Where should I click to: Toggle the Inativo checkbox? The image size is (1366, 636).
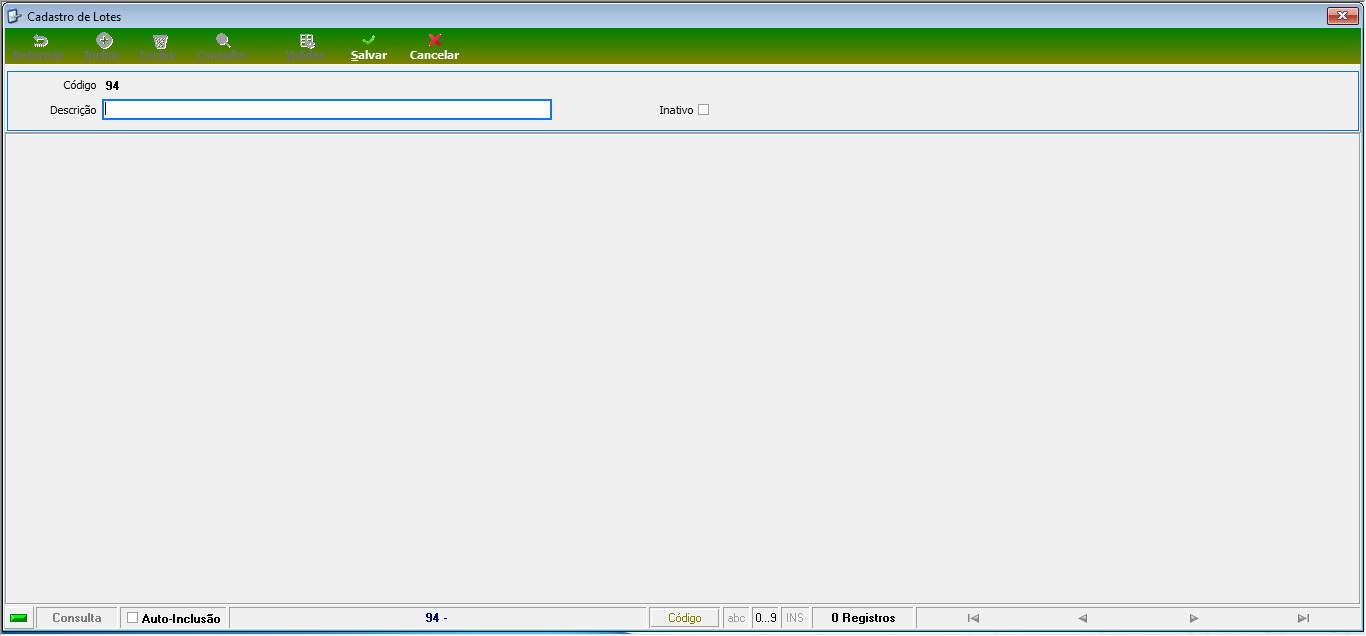coord(704,110)
